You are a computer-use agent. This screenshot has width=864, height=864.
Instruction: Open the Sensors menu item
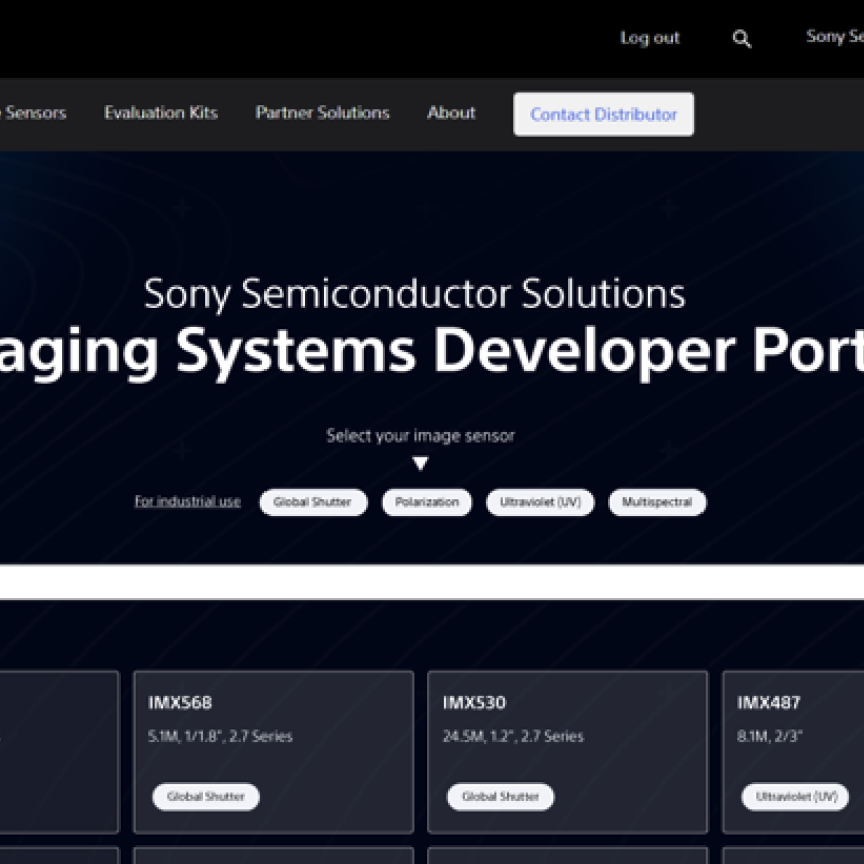tap(33, 112)
